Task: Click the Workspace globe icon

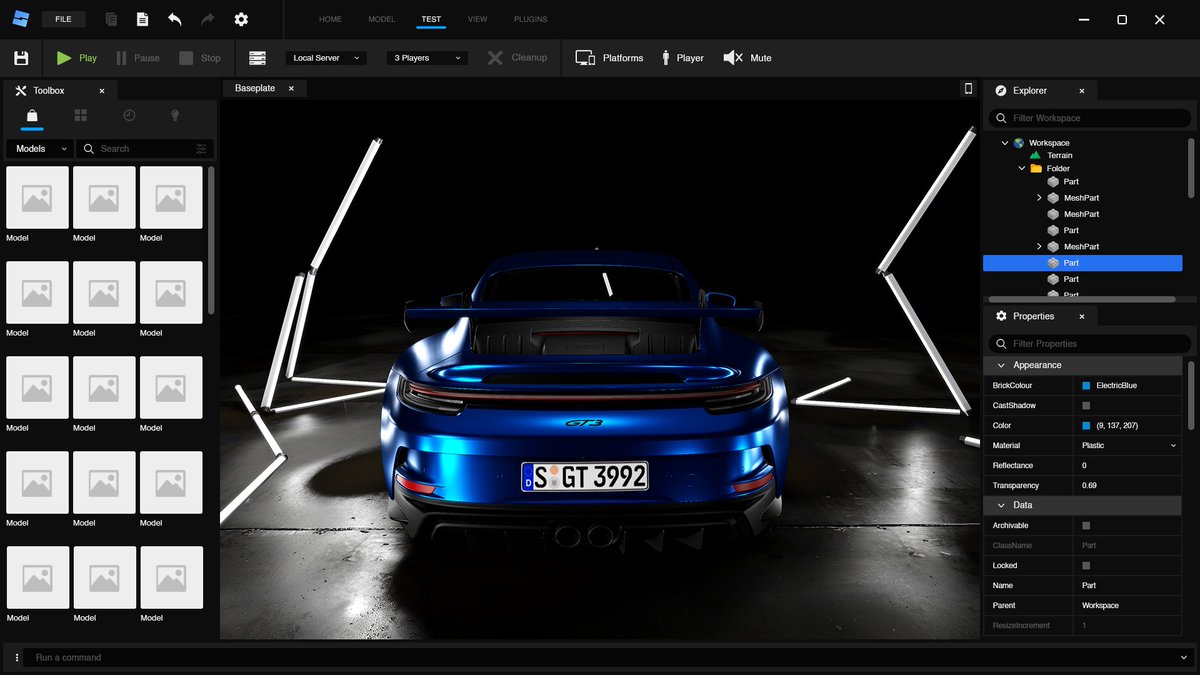Action: click(1018, 143)
